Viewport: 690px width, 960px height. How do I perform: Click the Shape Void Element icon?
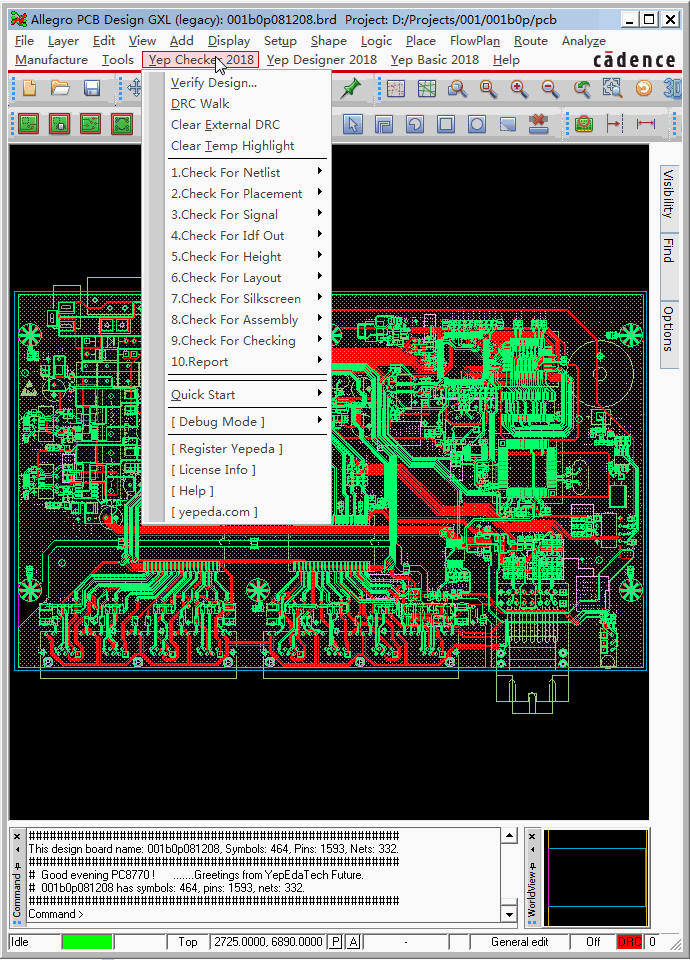[508, 124]
